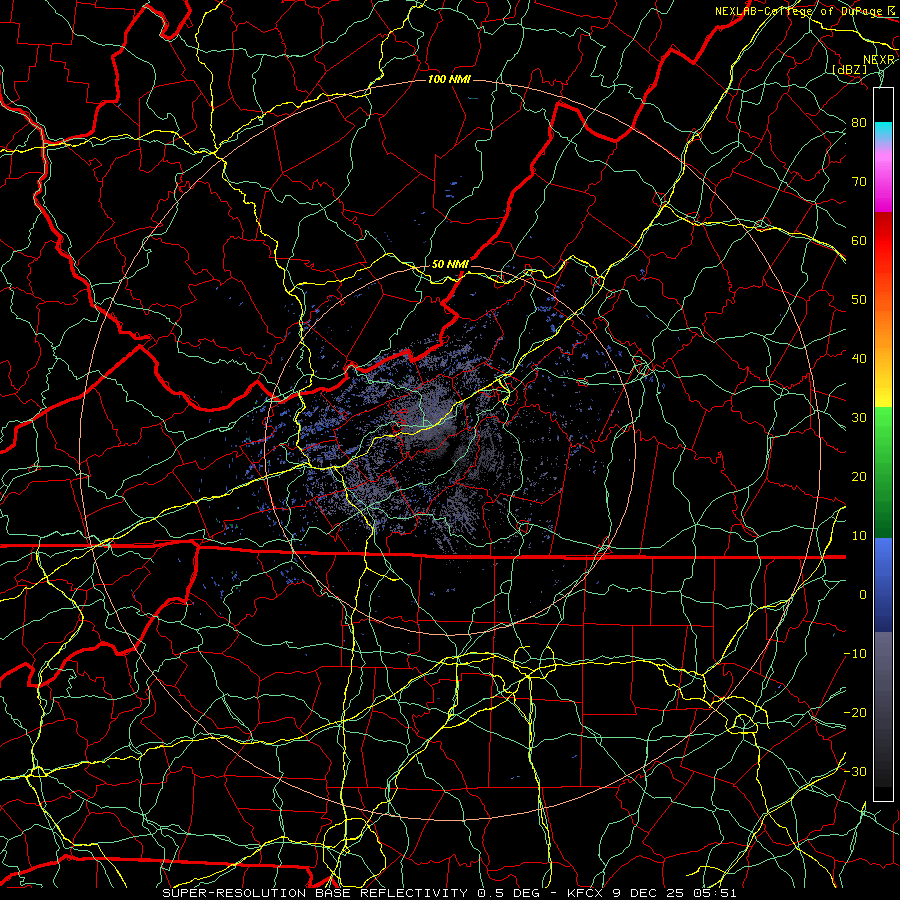Click the "NEXLAB-College of DuPage" credit text
The height and width of the screenshot is (900, 900).
[798, 11]
